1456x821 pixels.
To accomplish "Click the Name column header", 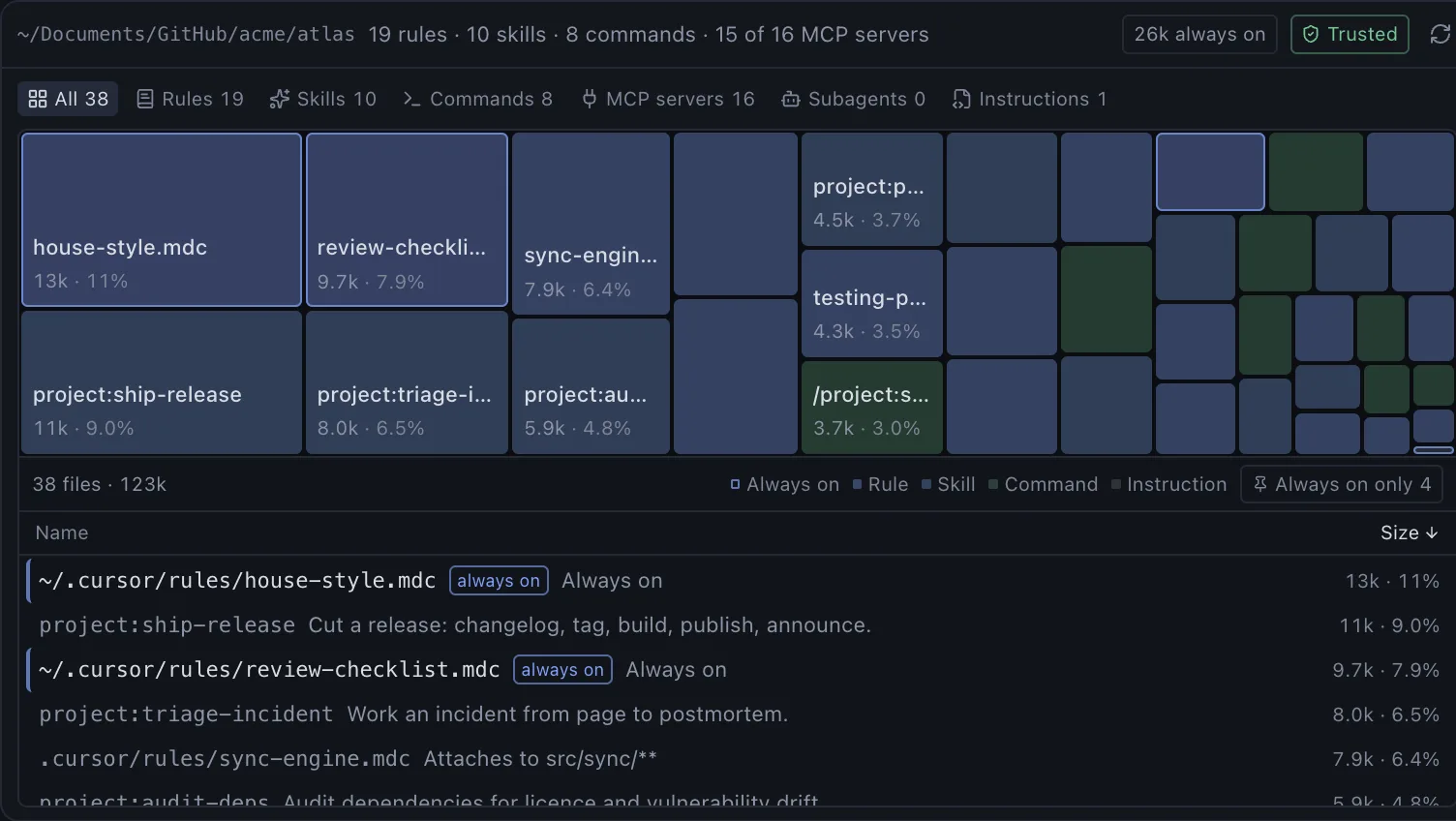I will click(x=62, y=532).
